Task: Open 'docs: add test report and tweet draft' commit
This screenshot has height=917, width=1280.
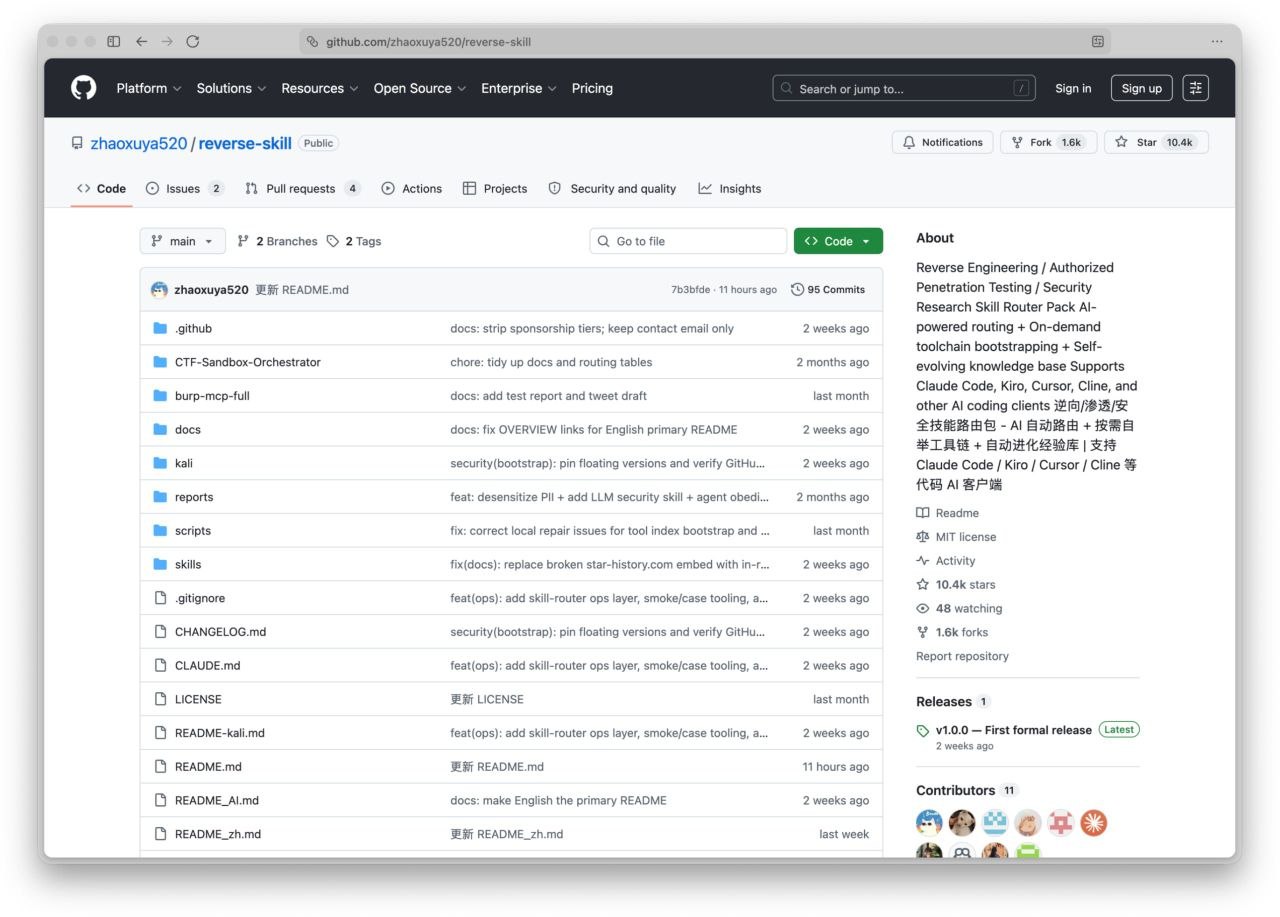Action: pyautogui.click(x=548, y=396)
